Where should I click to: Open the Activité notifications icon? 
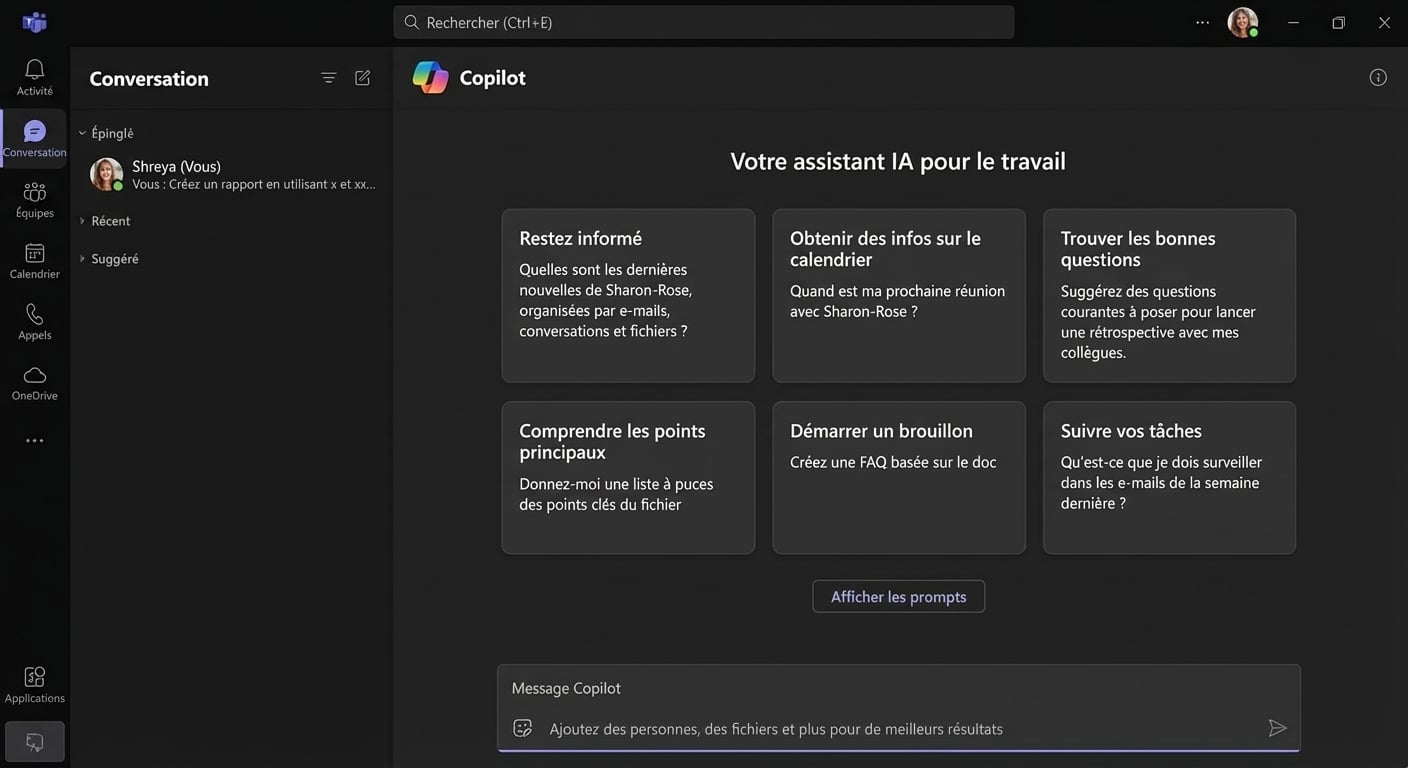(34, 70)
